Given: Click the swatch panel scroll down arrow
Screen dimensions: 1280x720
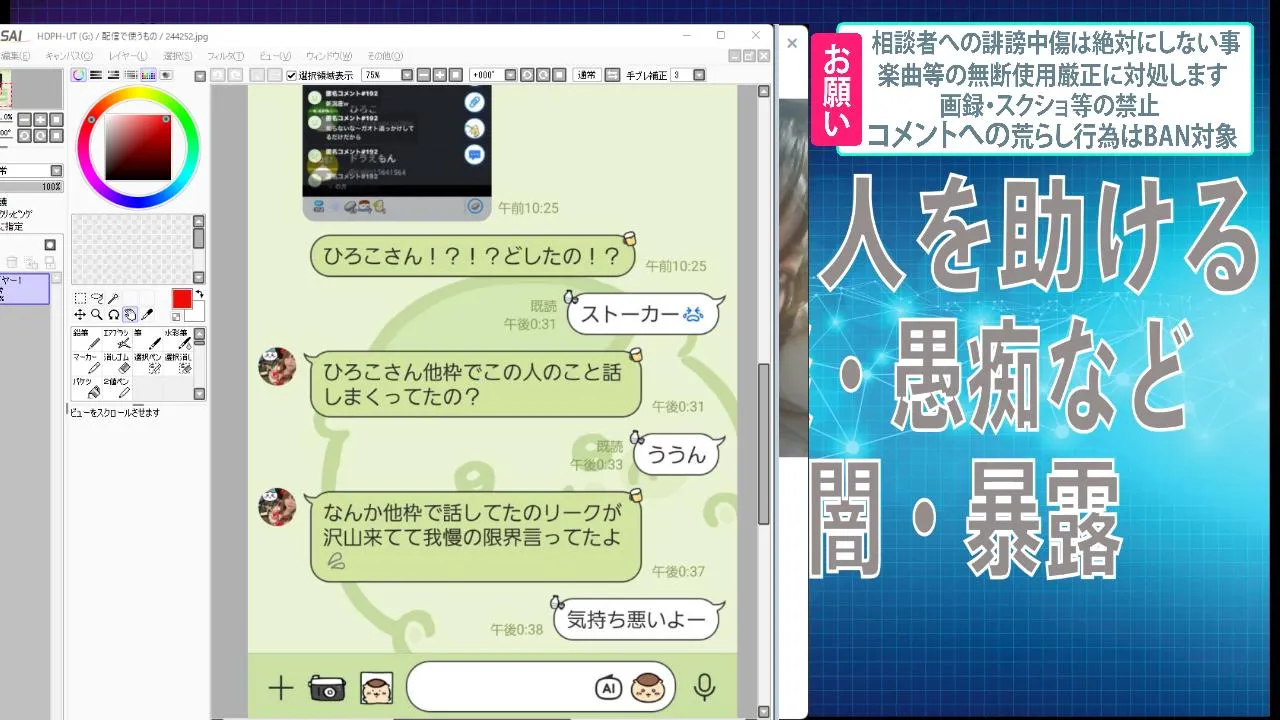Looking at the screenshot, I should 199,277.
